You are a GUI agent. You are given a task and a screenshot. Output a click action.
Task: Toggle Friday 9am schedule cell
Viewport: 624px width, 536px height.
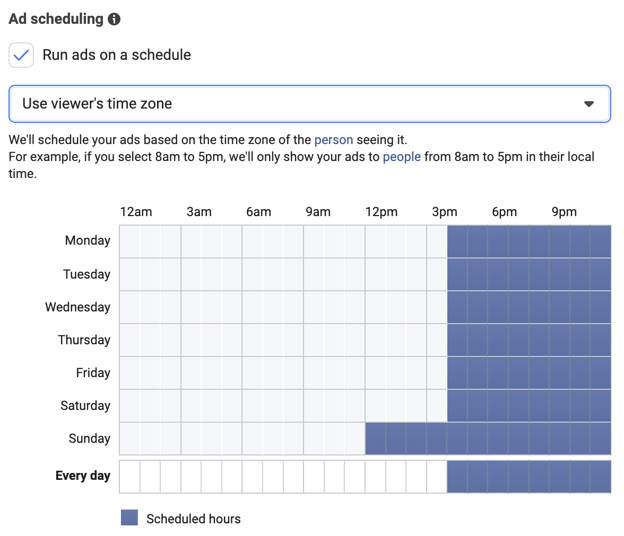pyautogui.click(x=314, y=373)
